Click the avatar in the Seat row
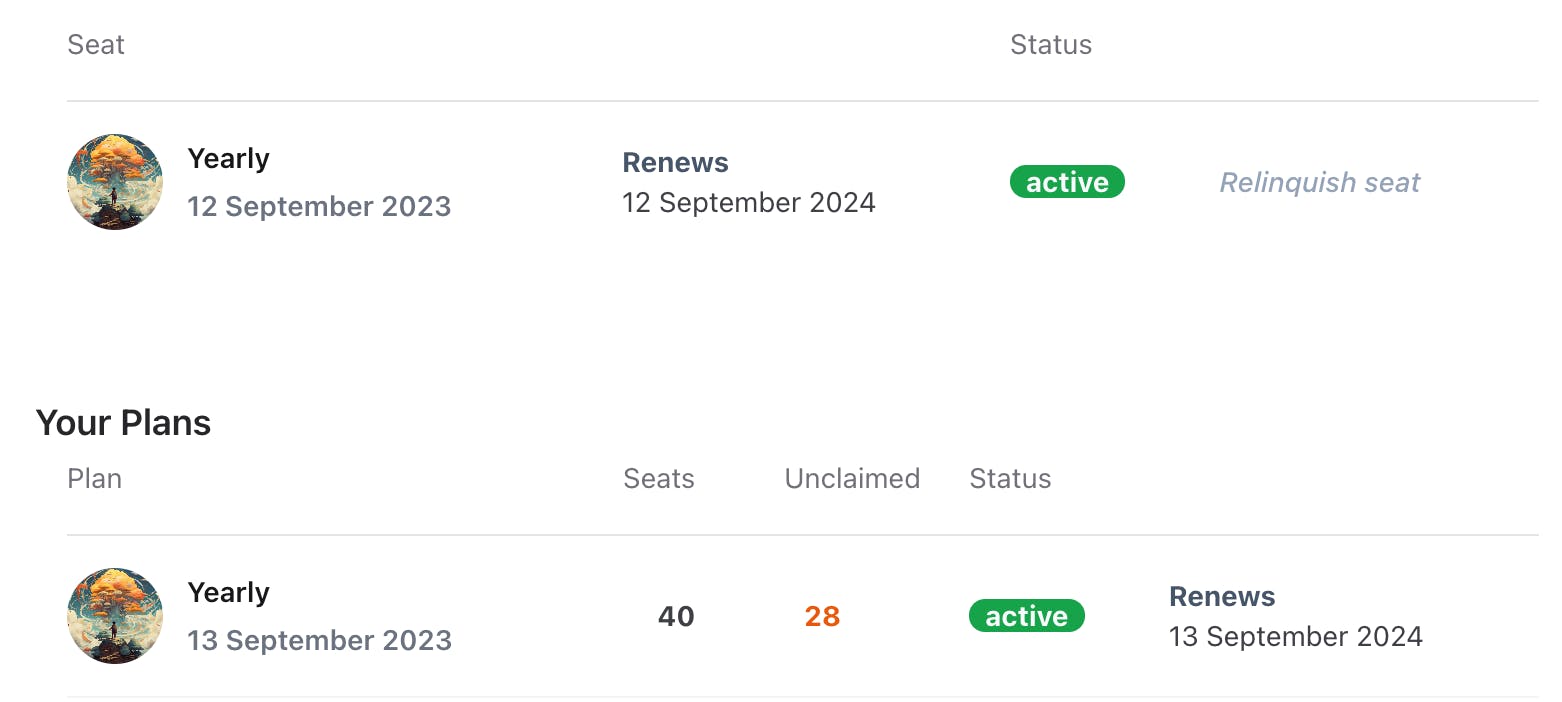This screenshot has height=702, width=1562. click(115, 182)
